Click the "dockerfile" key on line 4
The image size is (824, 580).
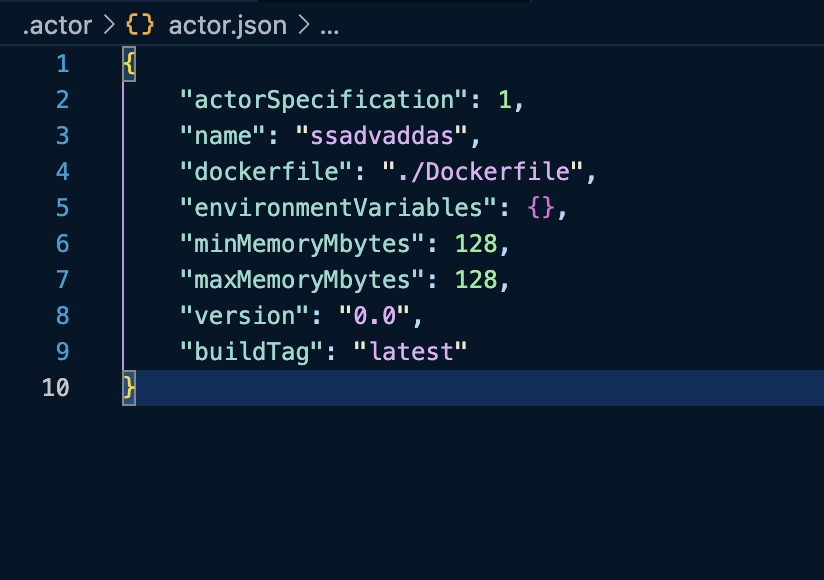(265, 172)
